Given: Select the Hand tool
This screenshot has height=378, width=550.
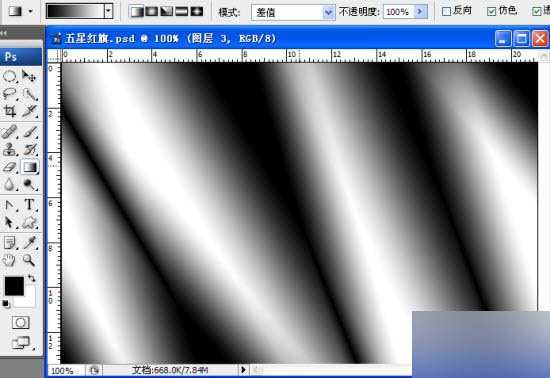Looking at the screenshot, I should pos(9,260).
